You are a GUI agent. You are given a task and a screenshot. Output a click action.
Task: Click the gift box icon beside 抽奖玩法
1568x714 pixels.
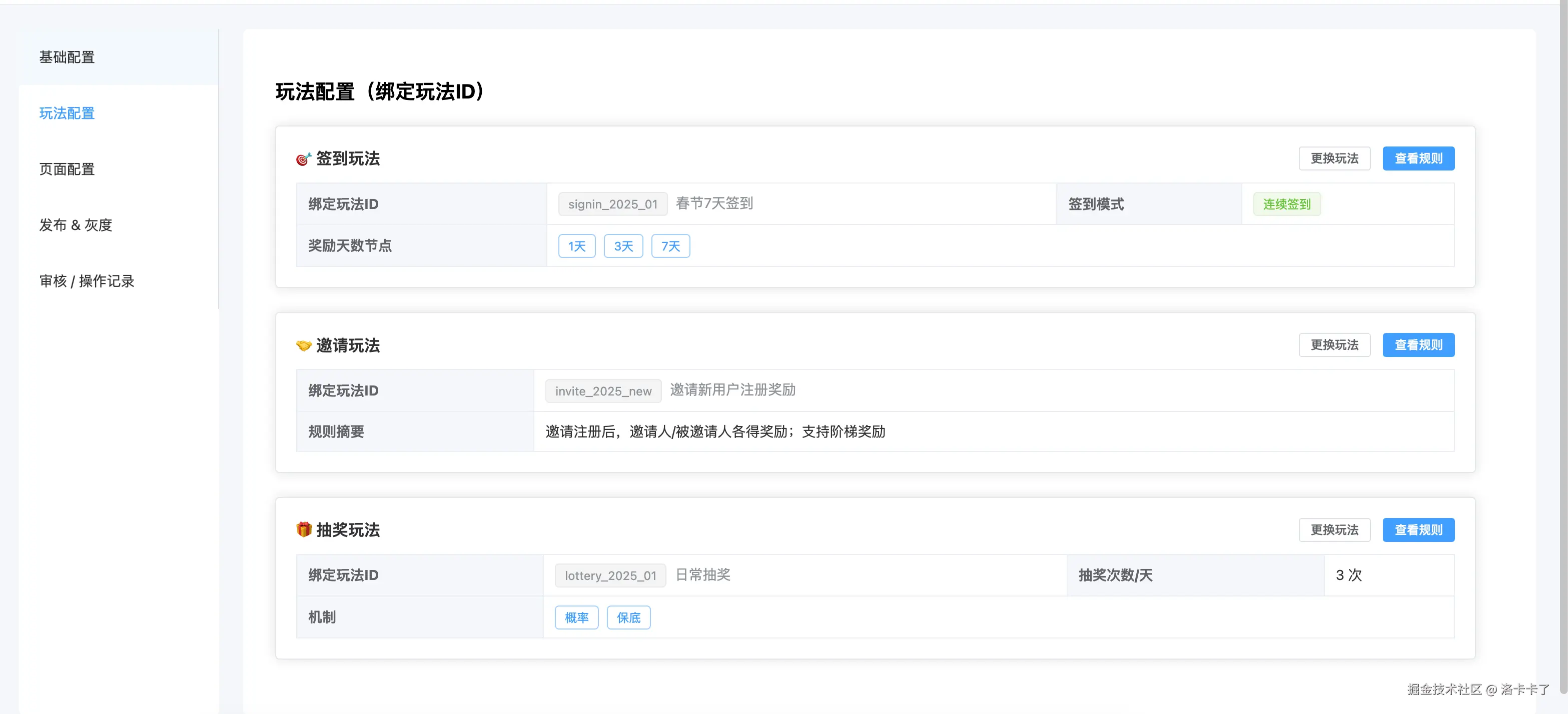[303, 529]
